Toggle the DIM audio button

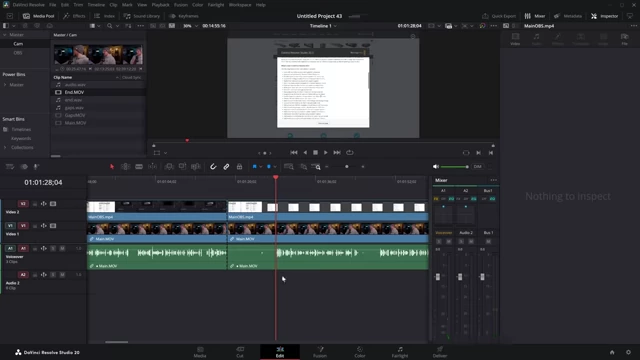coord(477,167)
